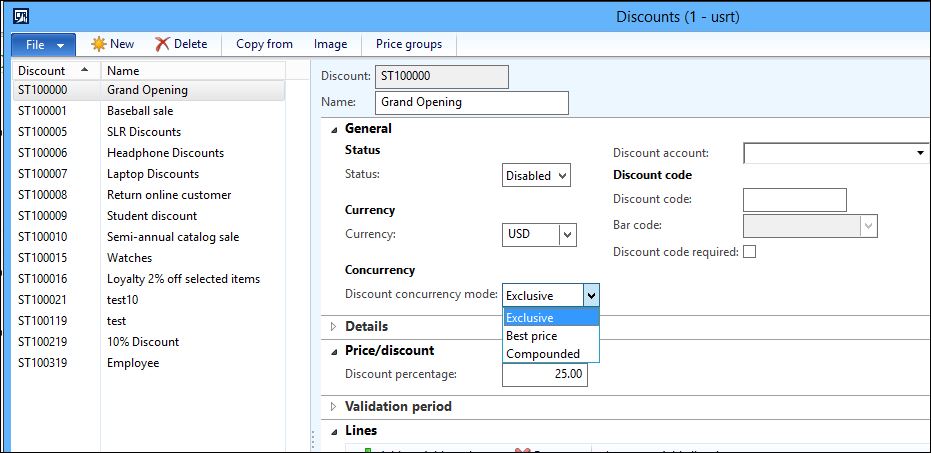Toggle Discount code required checkbox
The width and height of the screenshot is (931, 453).
pyautogui.click(x=749, y=252)
